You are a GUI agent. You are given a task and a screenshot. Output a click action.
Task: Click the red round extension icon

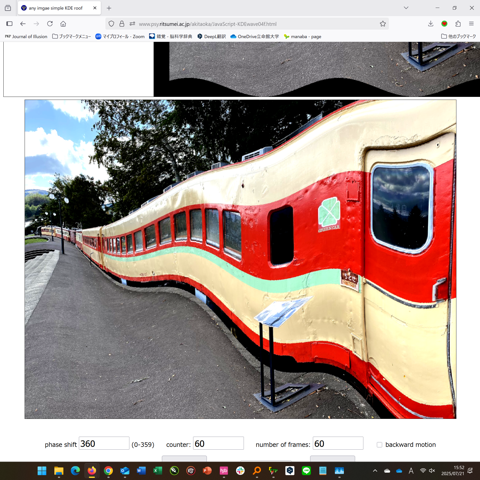(x=444, y=24)
